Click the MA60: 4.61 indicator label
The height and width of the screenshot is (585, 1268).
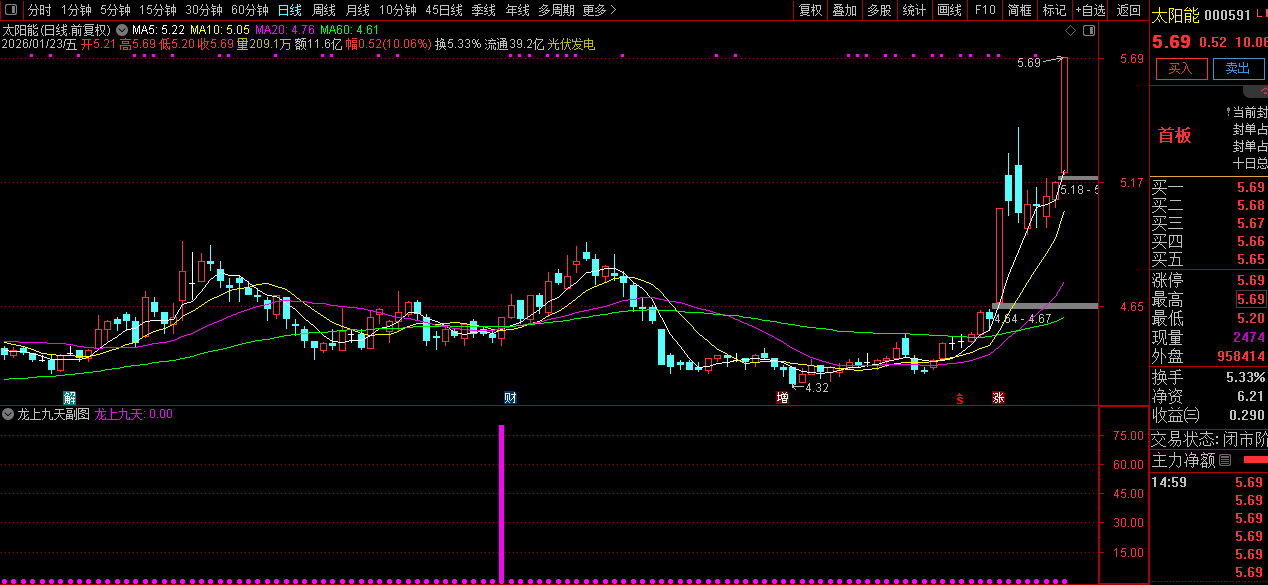point(349,30)
